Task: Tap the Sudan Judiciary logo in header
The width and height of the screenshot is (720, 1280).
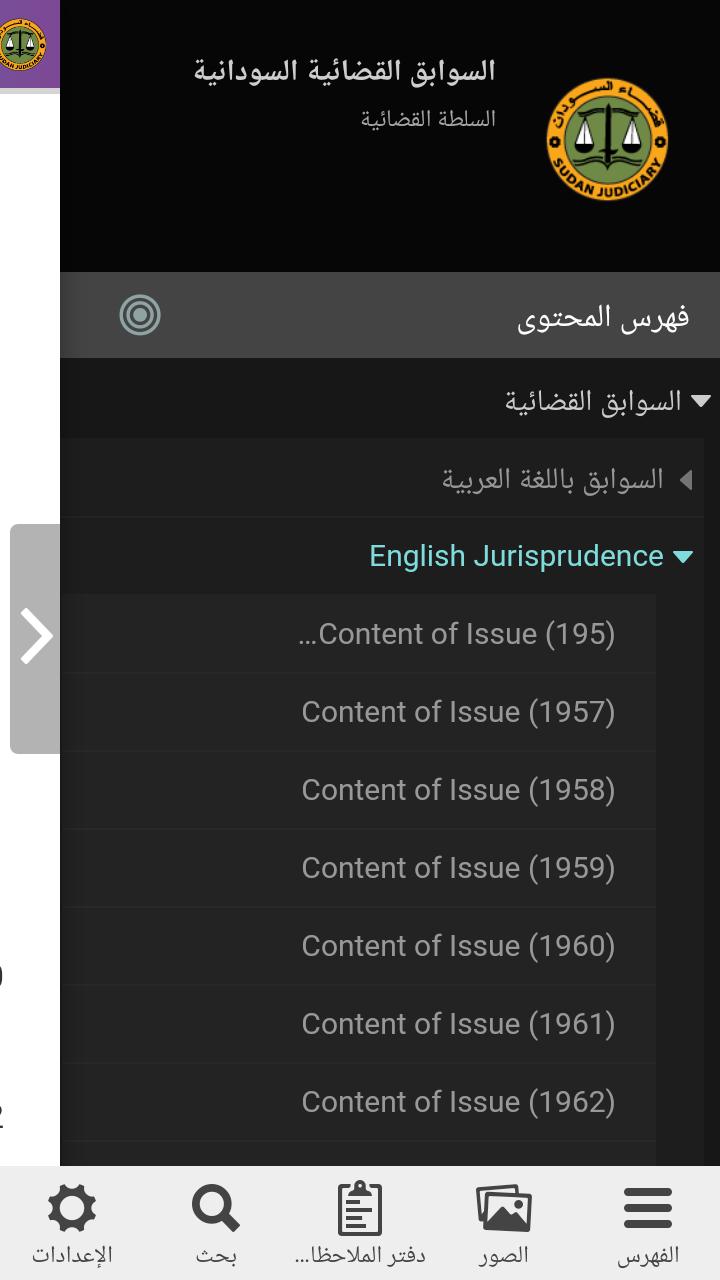Action: click(607, 139)
